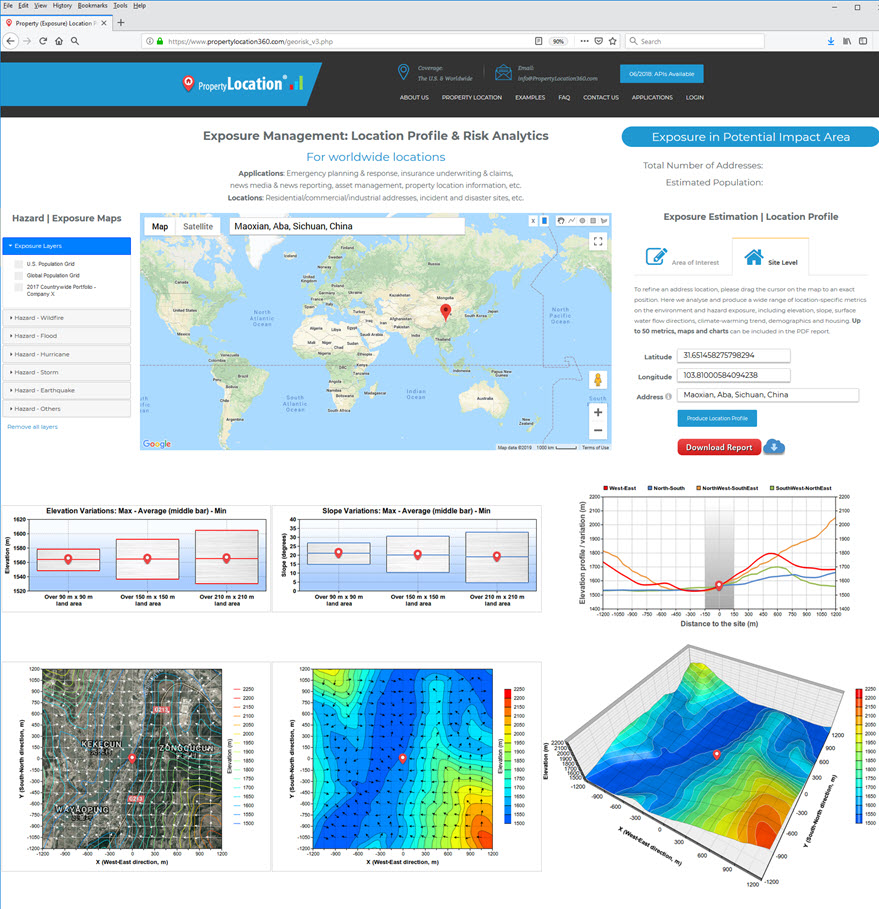This screenshot has width=879, height=909.
Task: Save page to Pocket
Action: point(599,41)
